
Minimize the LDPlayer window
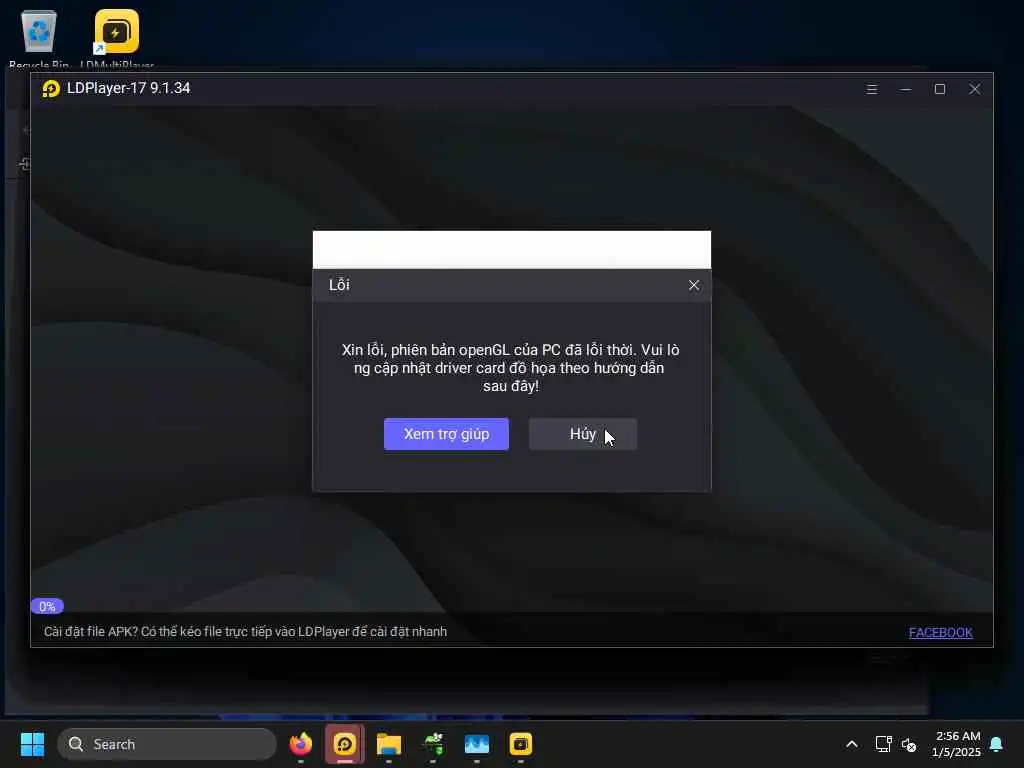906,89
